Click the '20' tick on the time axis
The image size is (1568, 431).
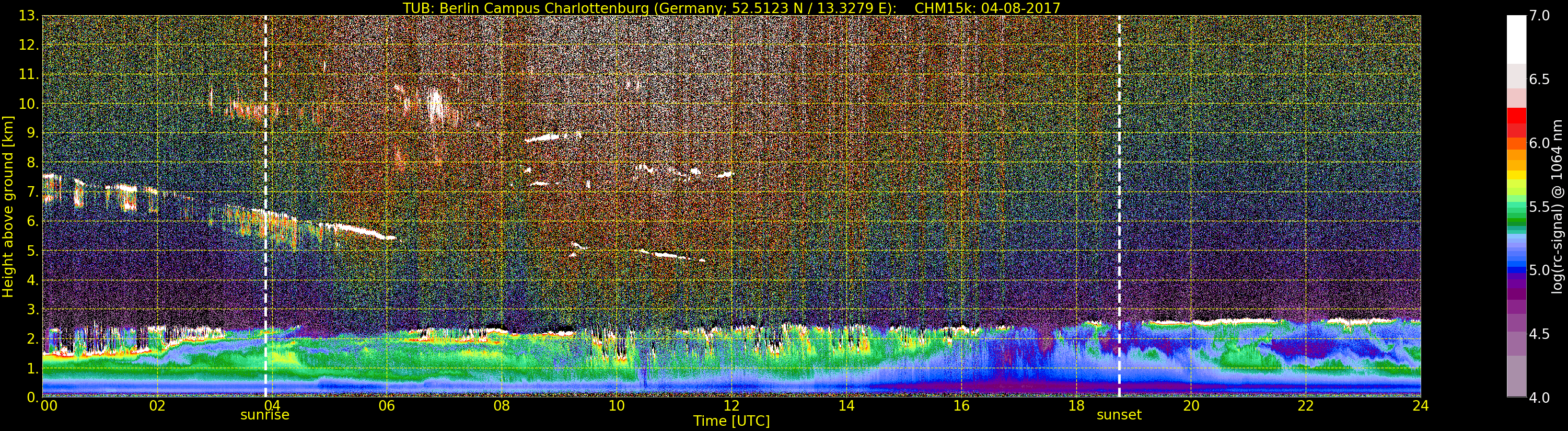(1191, 405)
